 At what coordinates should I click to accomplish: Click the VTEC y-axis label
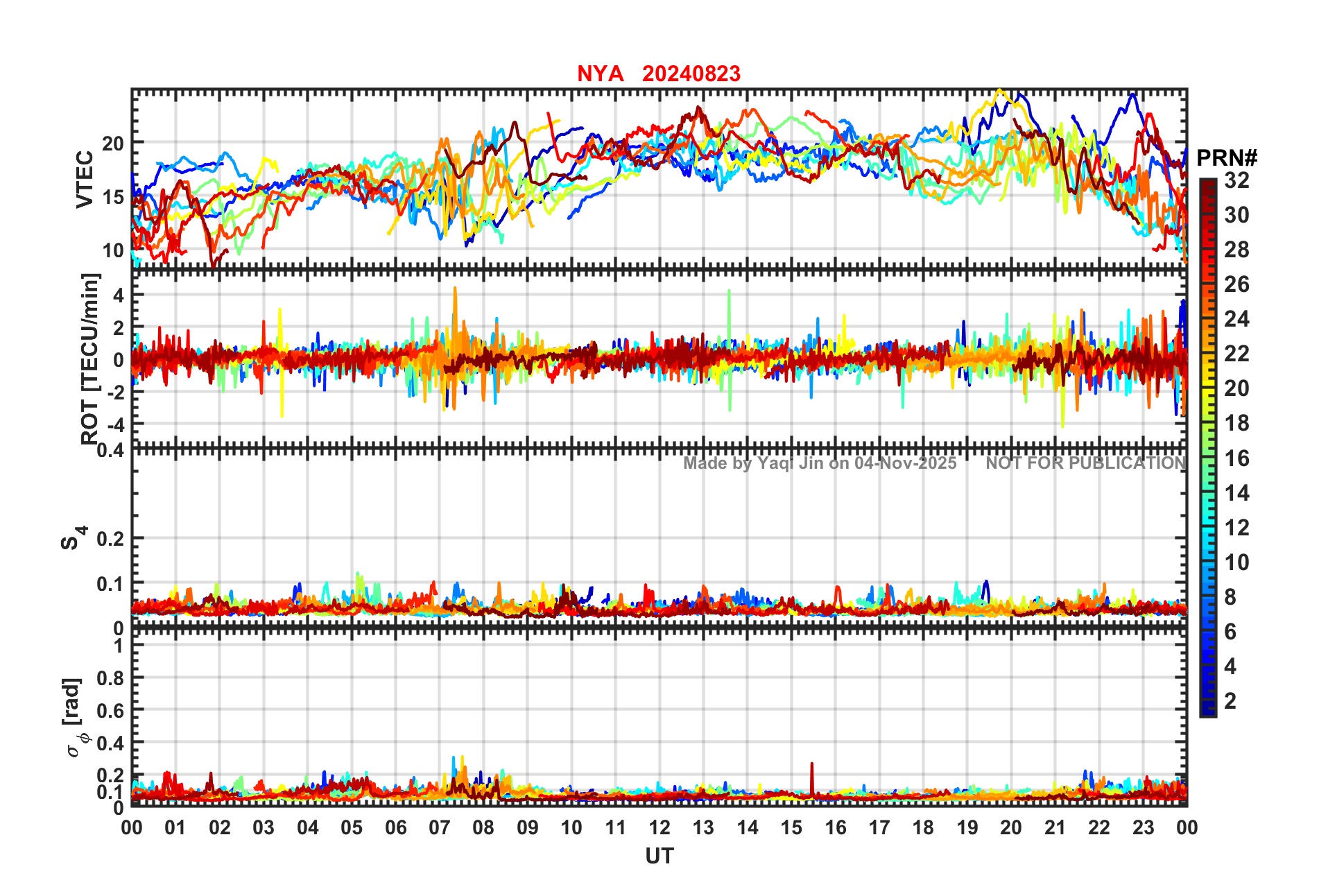click(x=85, y=179)
